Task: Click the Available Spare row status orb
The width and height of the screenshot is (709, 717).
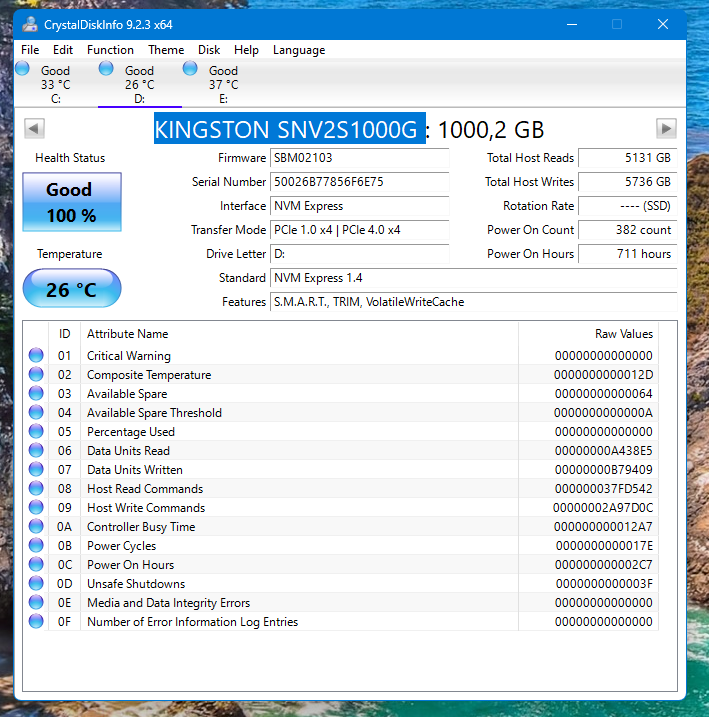Action: [x=36, y=393]
